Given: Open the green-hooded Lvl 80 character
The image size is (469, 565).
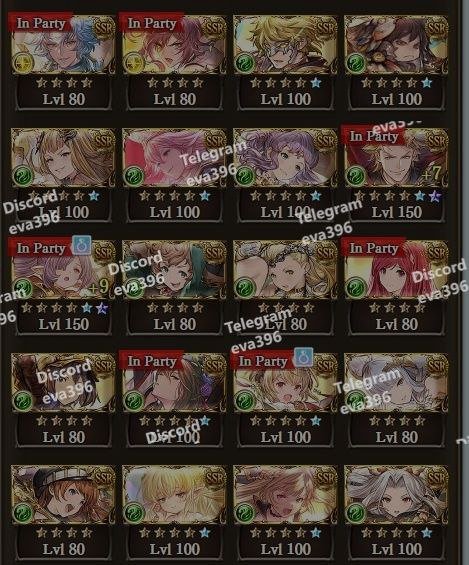Looking at the screenshot, I should click(174, 270).
